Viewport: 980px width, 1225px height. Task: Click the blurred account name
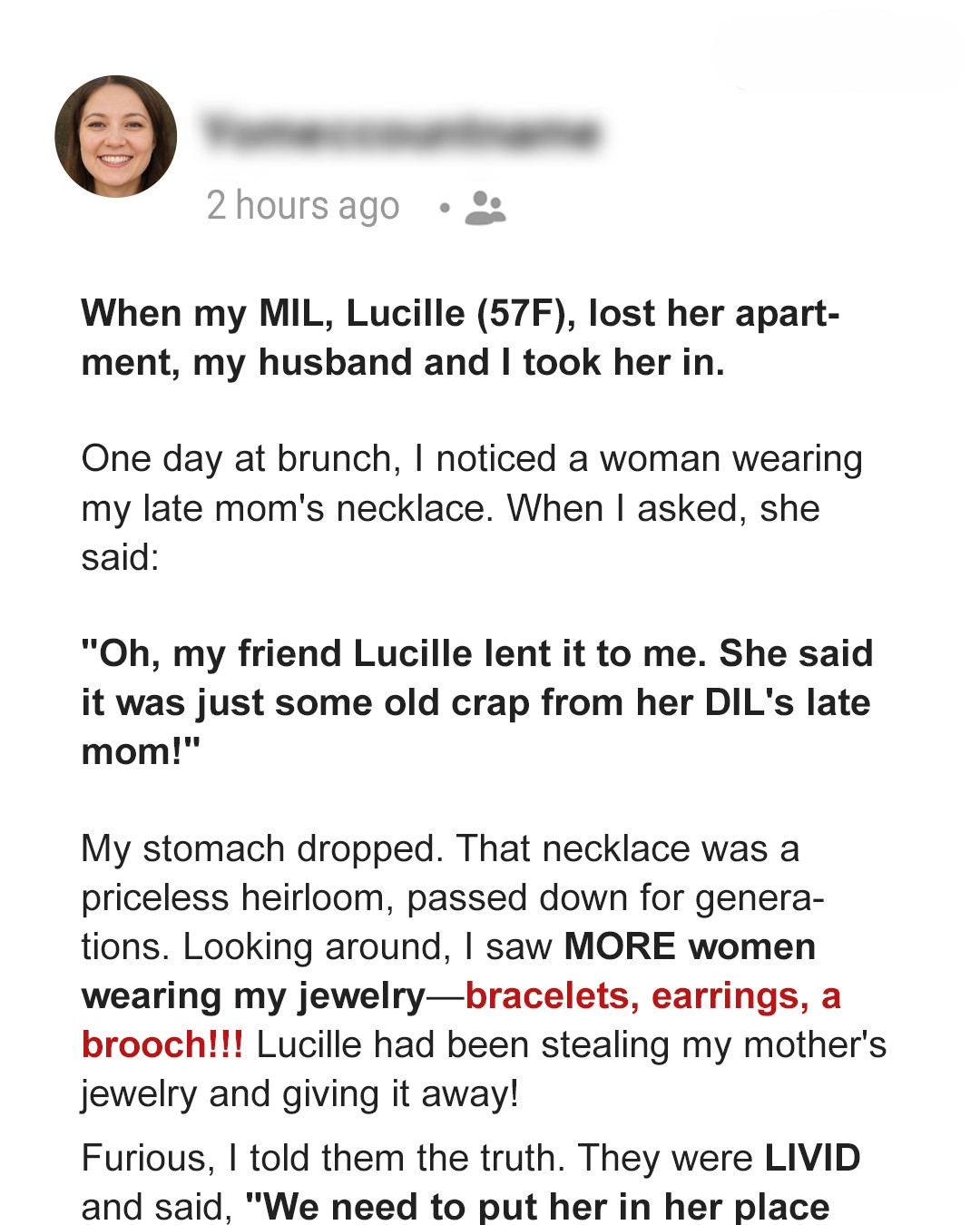tap(402, 132)
